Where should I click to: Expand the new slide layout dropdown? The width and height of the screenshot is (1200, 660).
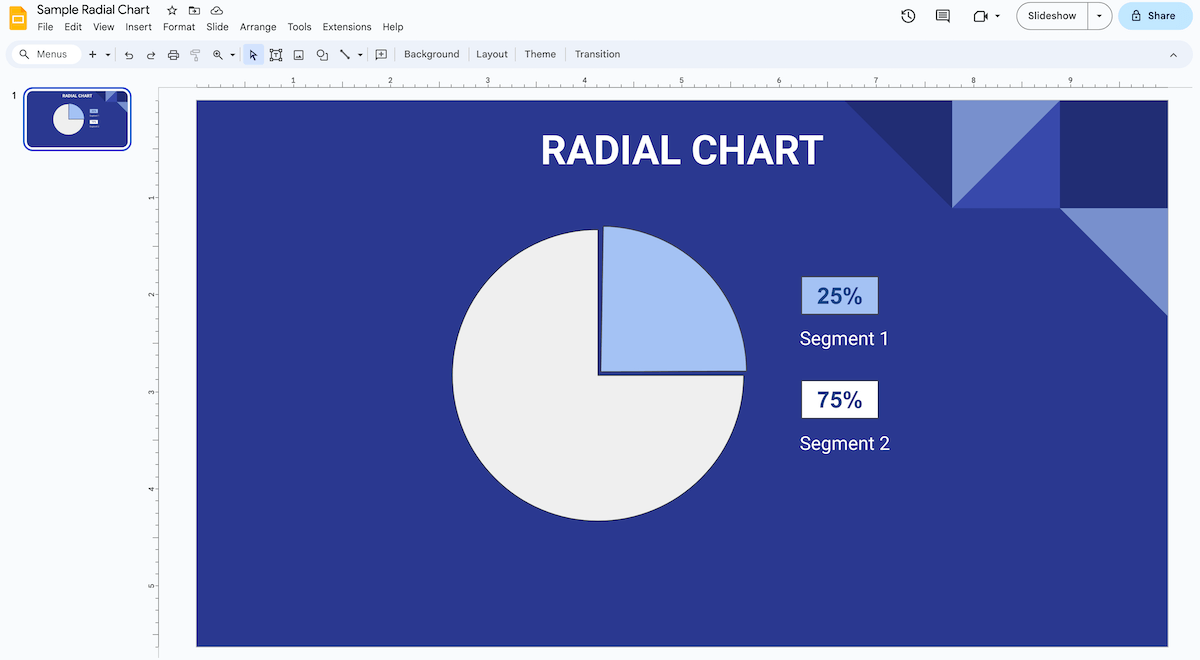[108, 54]
